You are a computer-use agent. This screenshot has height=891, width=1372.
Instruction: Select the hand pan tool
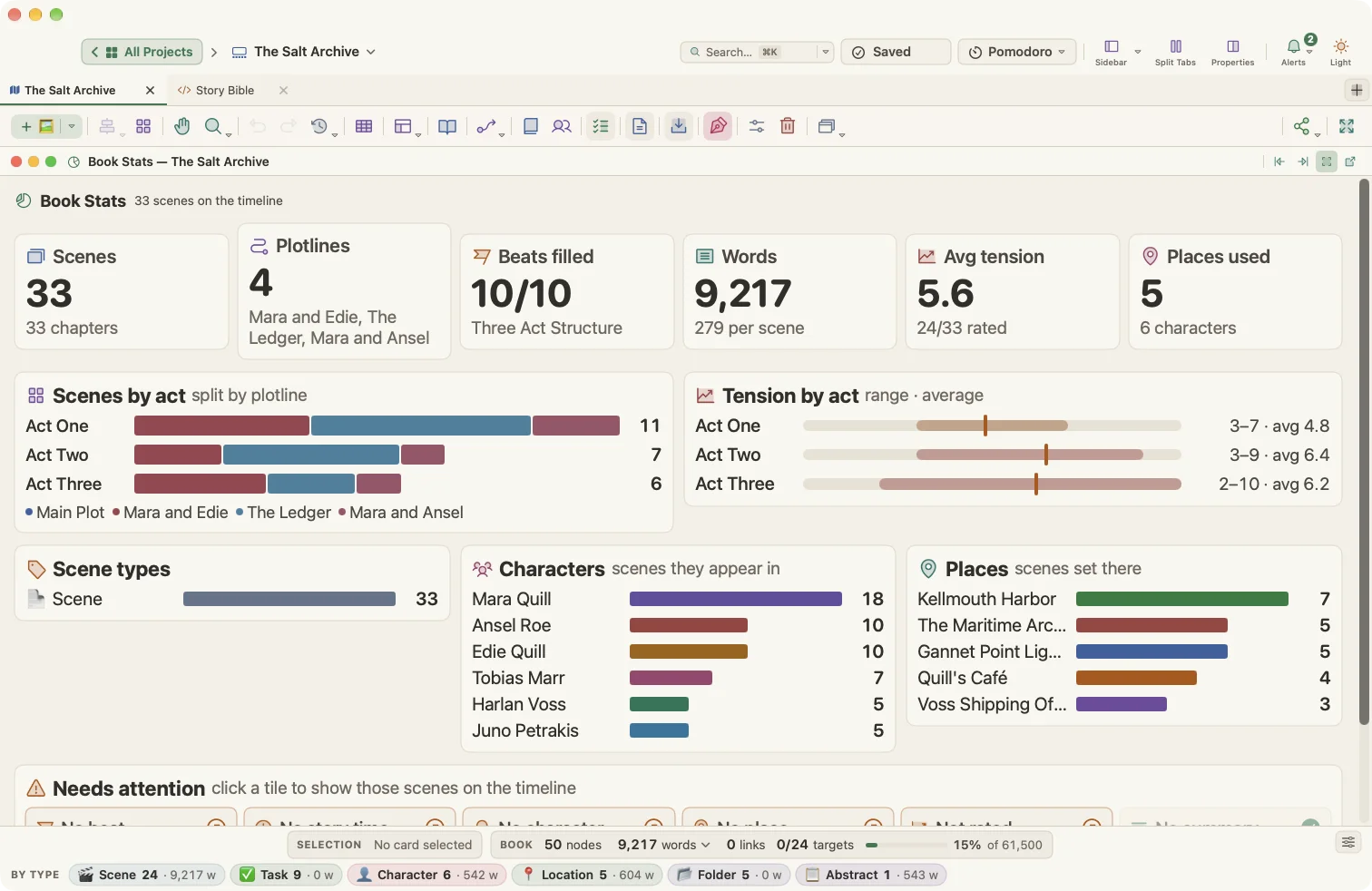pyautogui.click(x=182, y=126)
